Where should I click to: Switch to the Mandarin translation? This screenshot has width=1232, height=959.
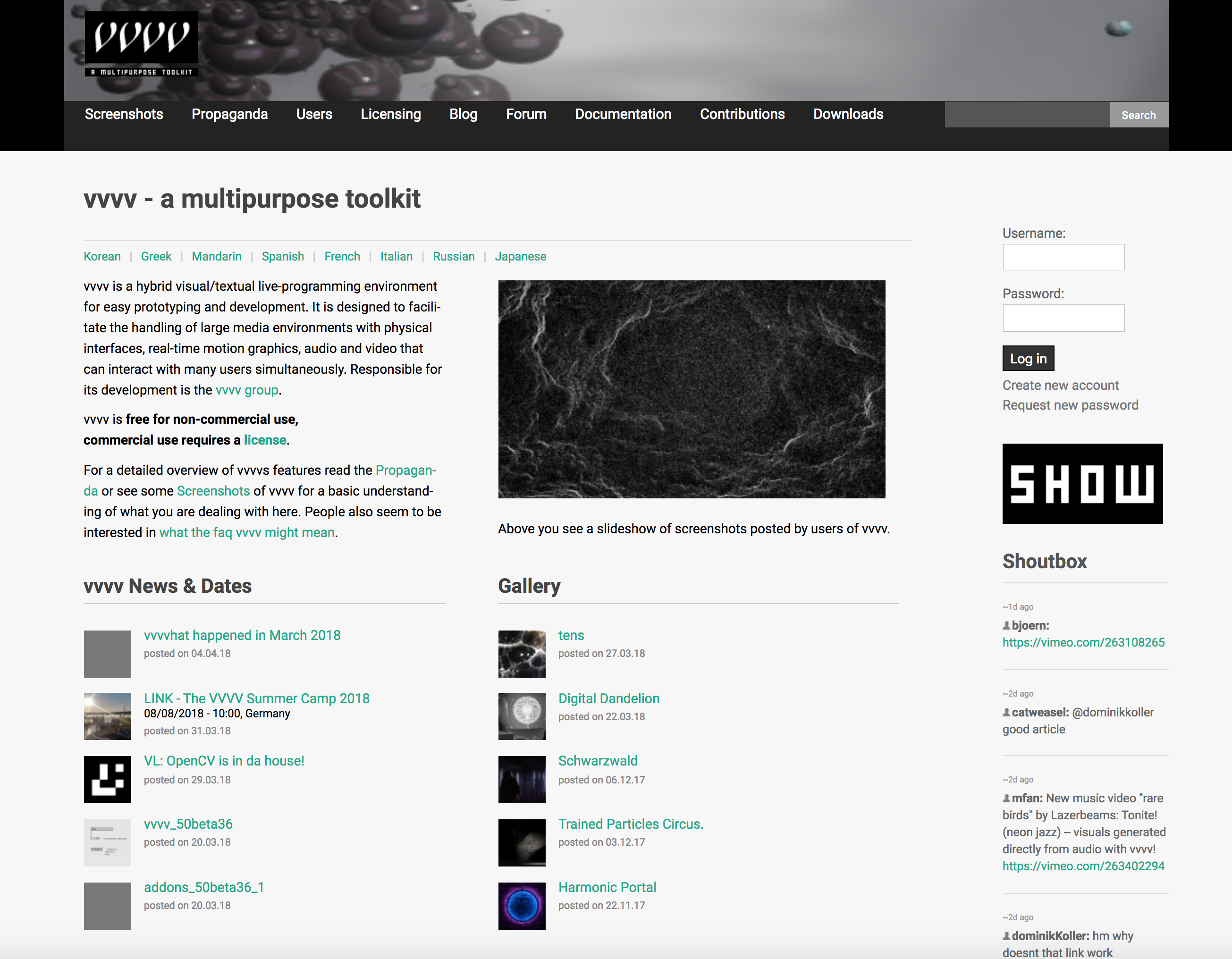217,257
